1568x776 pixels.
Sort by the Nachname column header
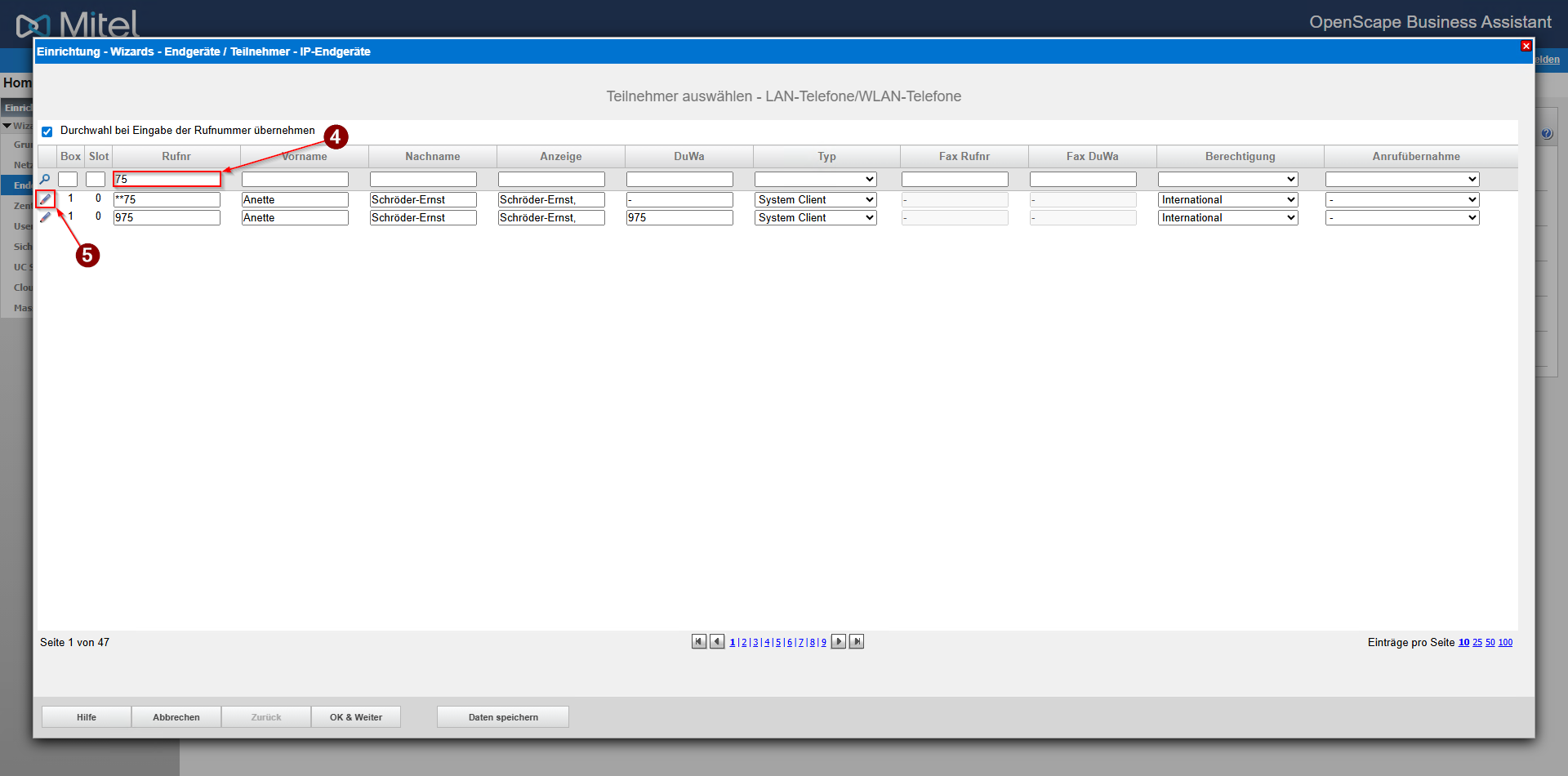[433, 156]
